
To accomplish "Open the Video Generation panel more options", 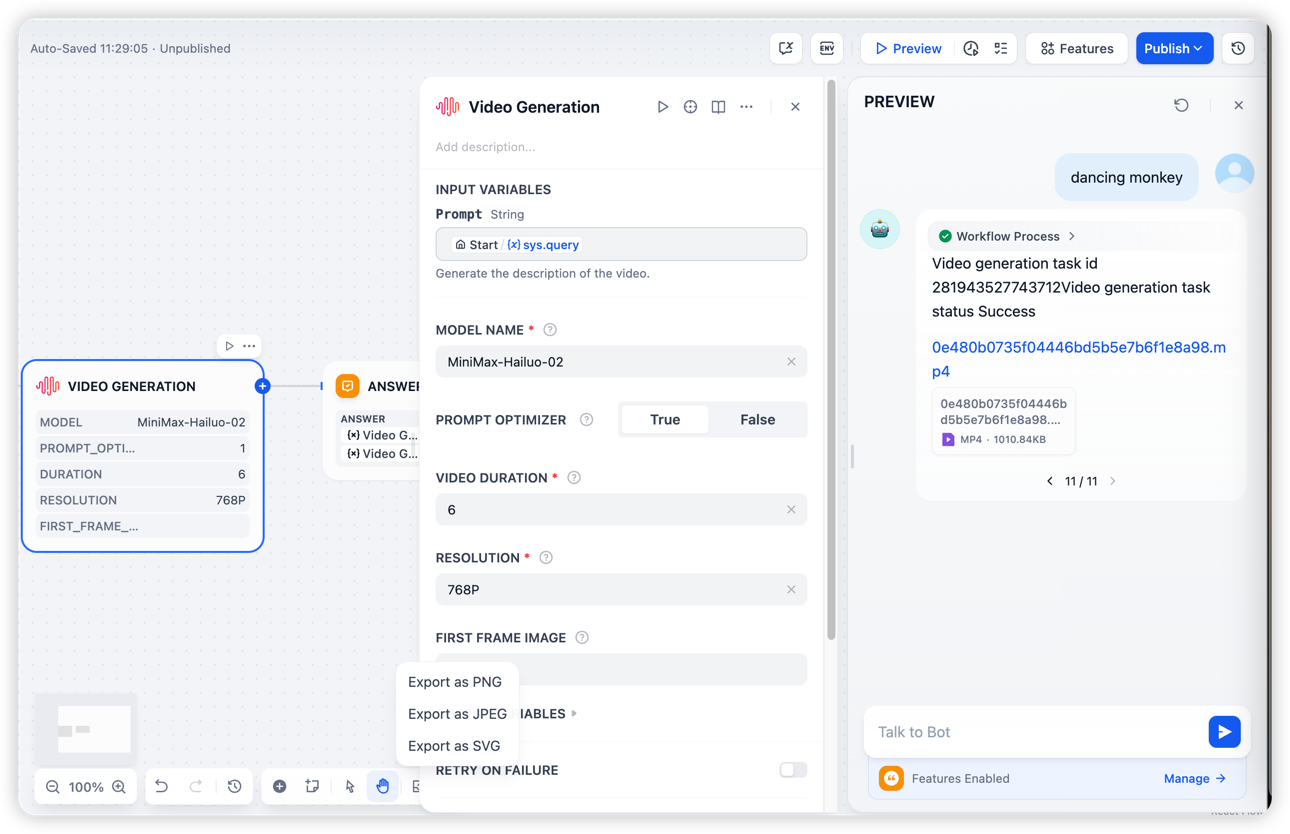I will click(x=746, y=107).
